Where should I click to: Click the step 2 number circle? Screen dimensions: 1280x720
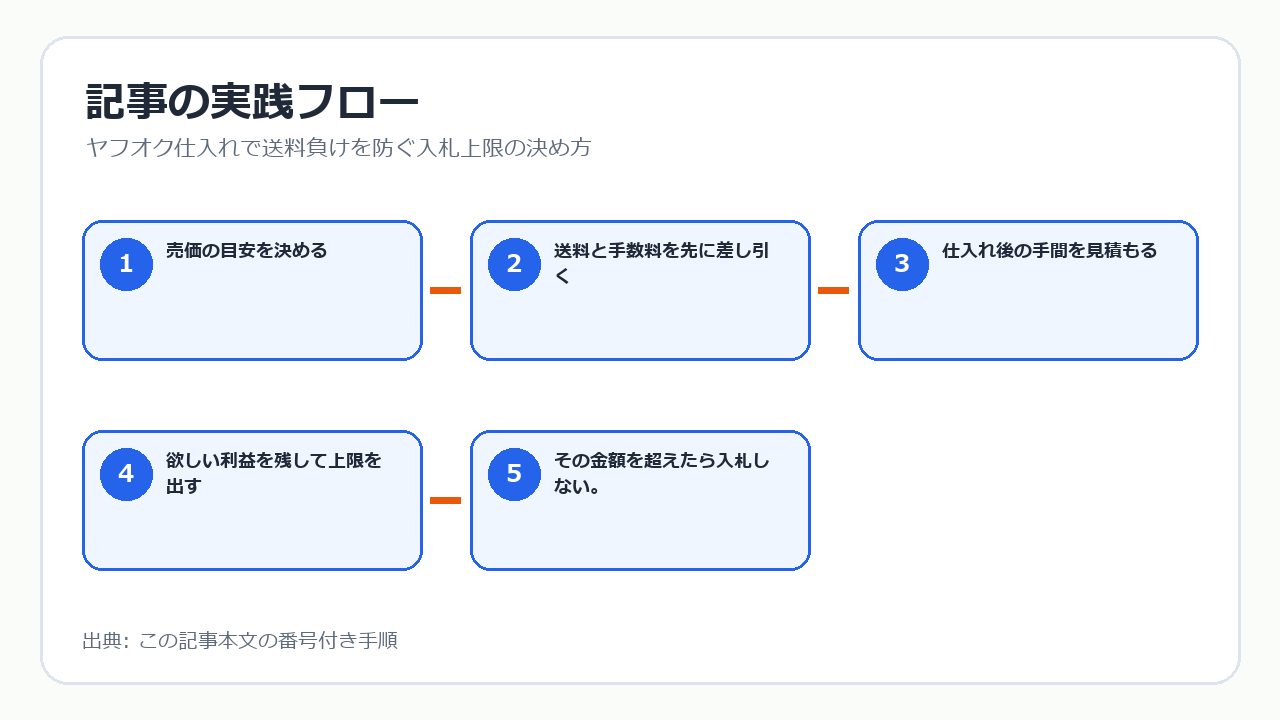[514, 264]
